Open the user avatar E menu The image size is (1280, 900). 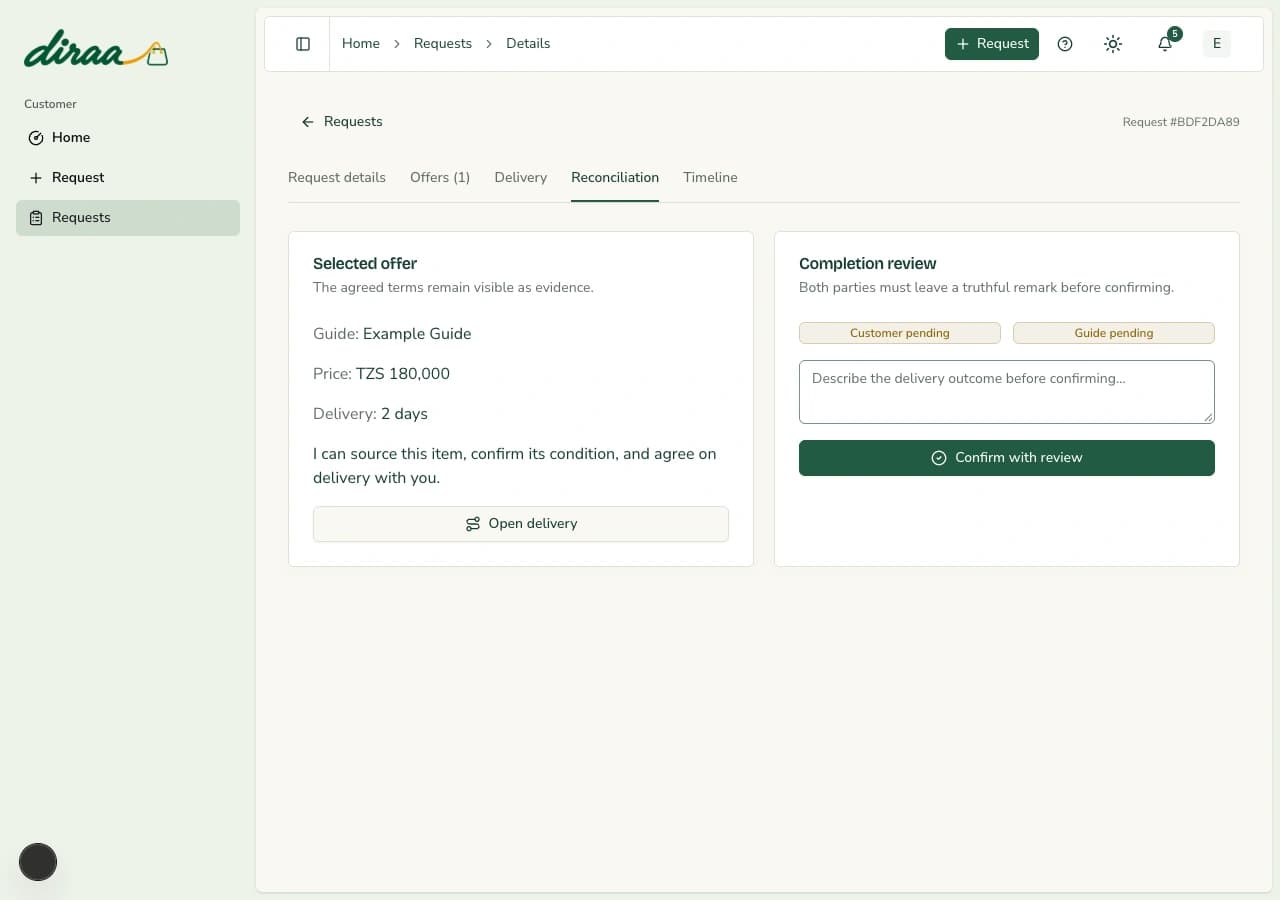point(1217,44)
